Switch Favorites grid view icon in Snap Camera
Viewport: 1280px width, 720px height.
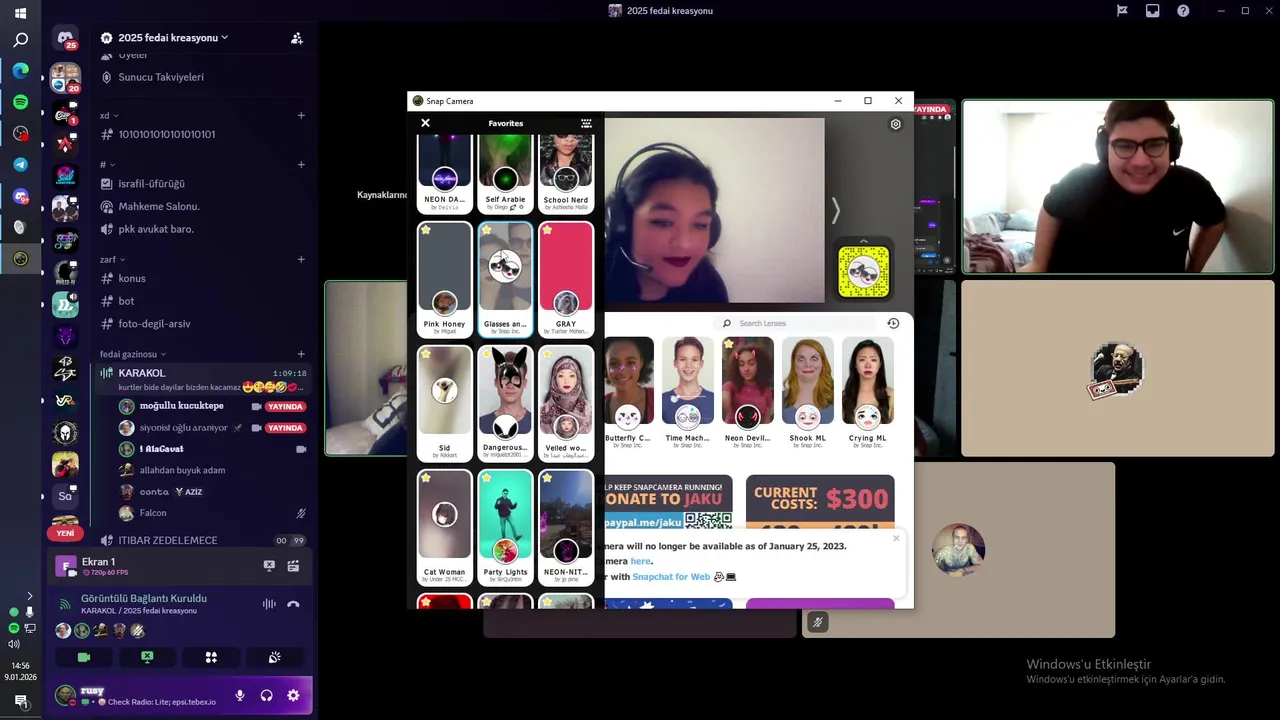tap(586, 123)
